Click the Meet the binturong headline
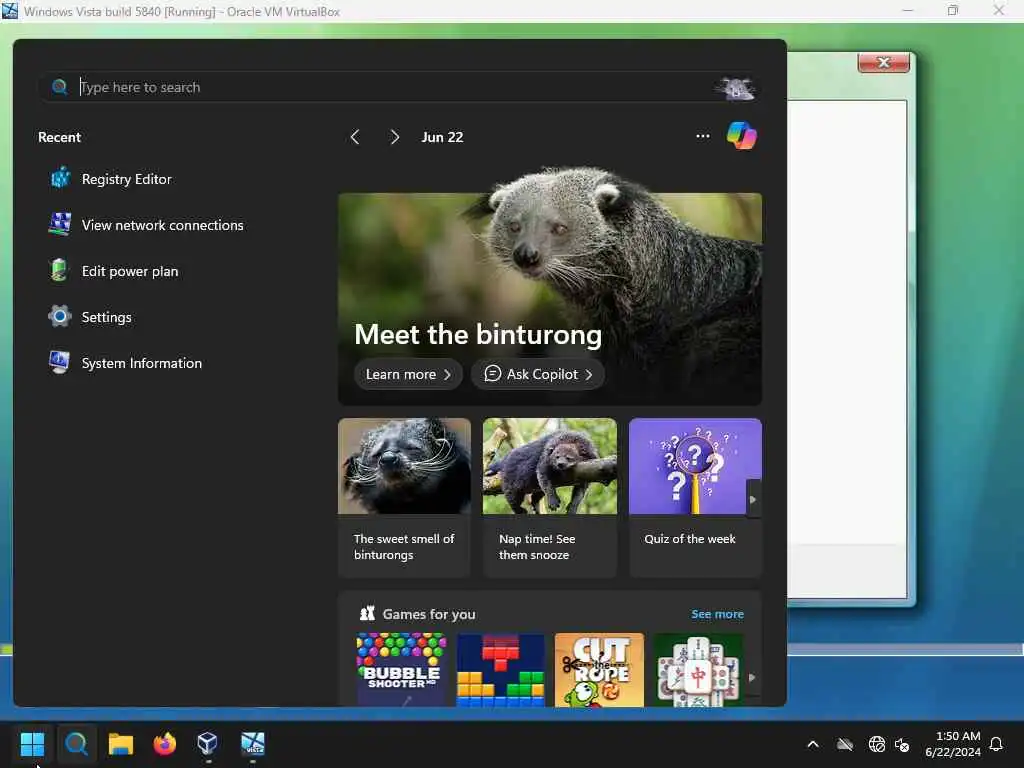The image size is (1024, 768). (x=478, y=334)
